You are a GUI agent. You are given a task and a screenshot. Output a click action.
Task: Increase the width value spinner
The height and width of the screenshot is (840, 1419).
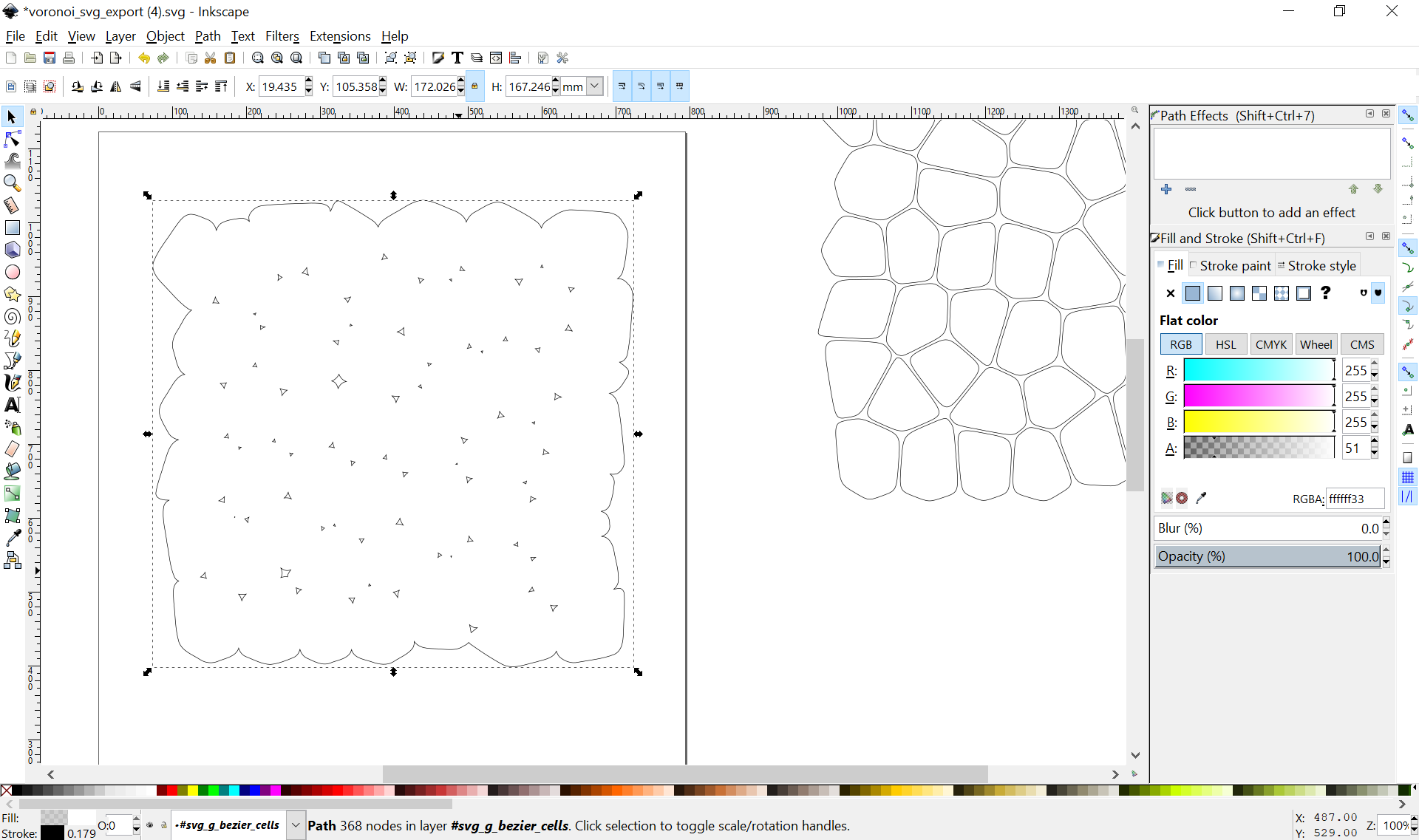pyautogui.click(x=460, y=82)
